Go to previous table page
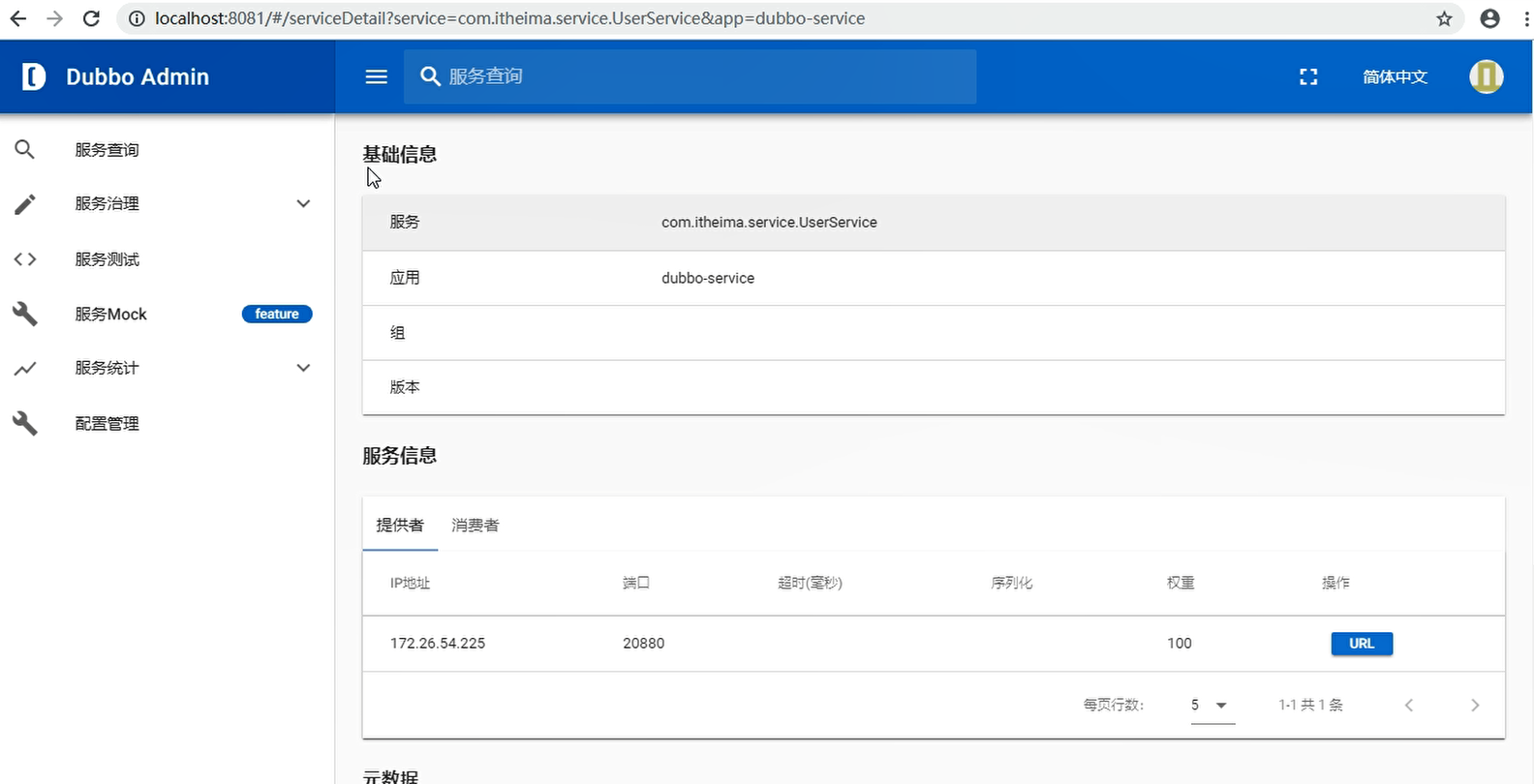Screen dimensions: 1534x784 [1409, 705]
